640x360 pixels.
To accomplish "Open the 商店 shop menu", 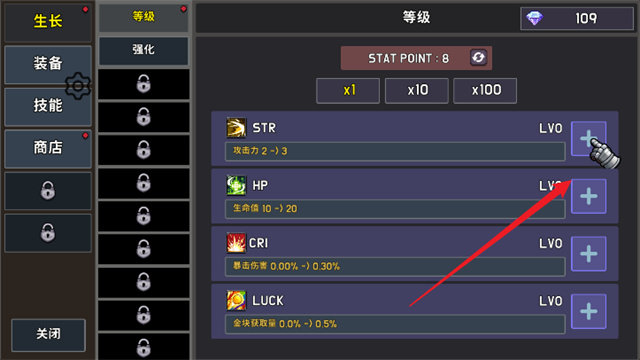I will (x=48, y=148).
